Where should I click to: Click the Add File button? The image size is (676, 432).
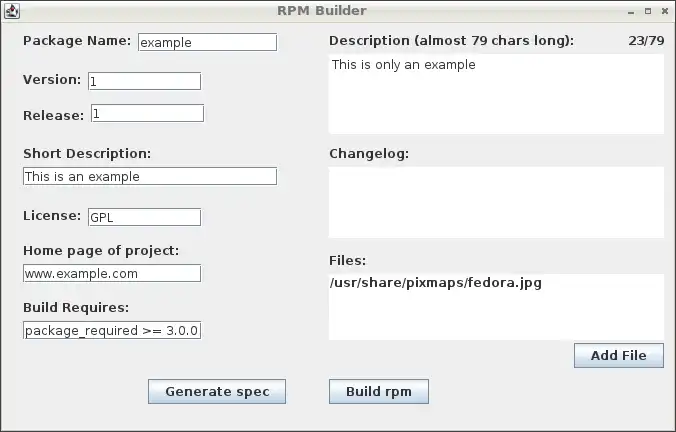[619, 356]
